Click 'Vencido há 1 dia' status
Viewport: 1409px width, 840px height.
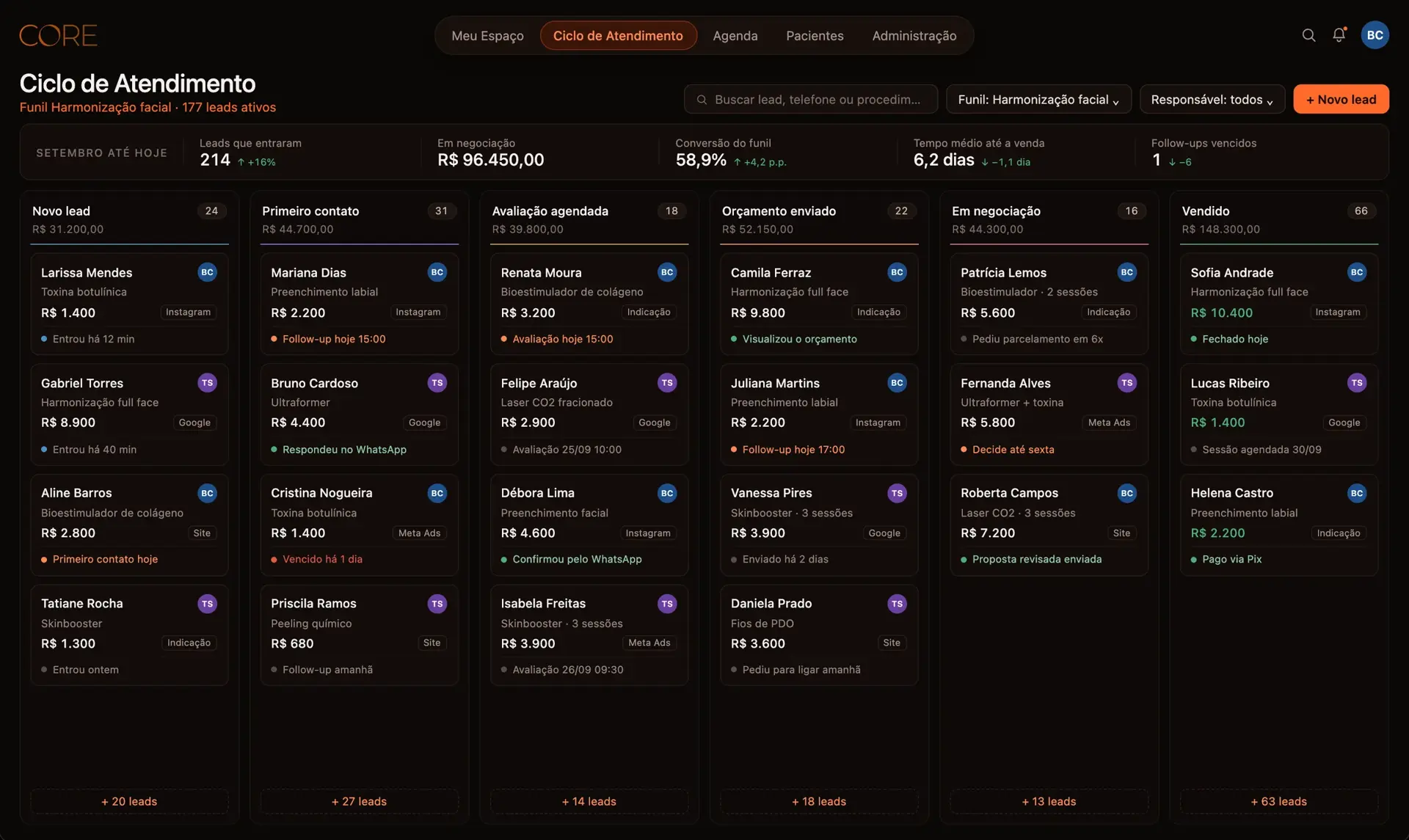pyautogui.click(x=322, y=559)
